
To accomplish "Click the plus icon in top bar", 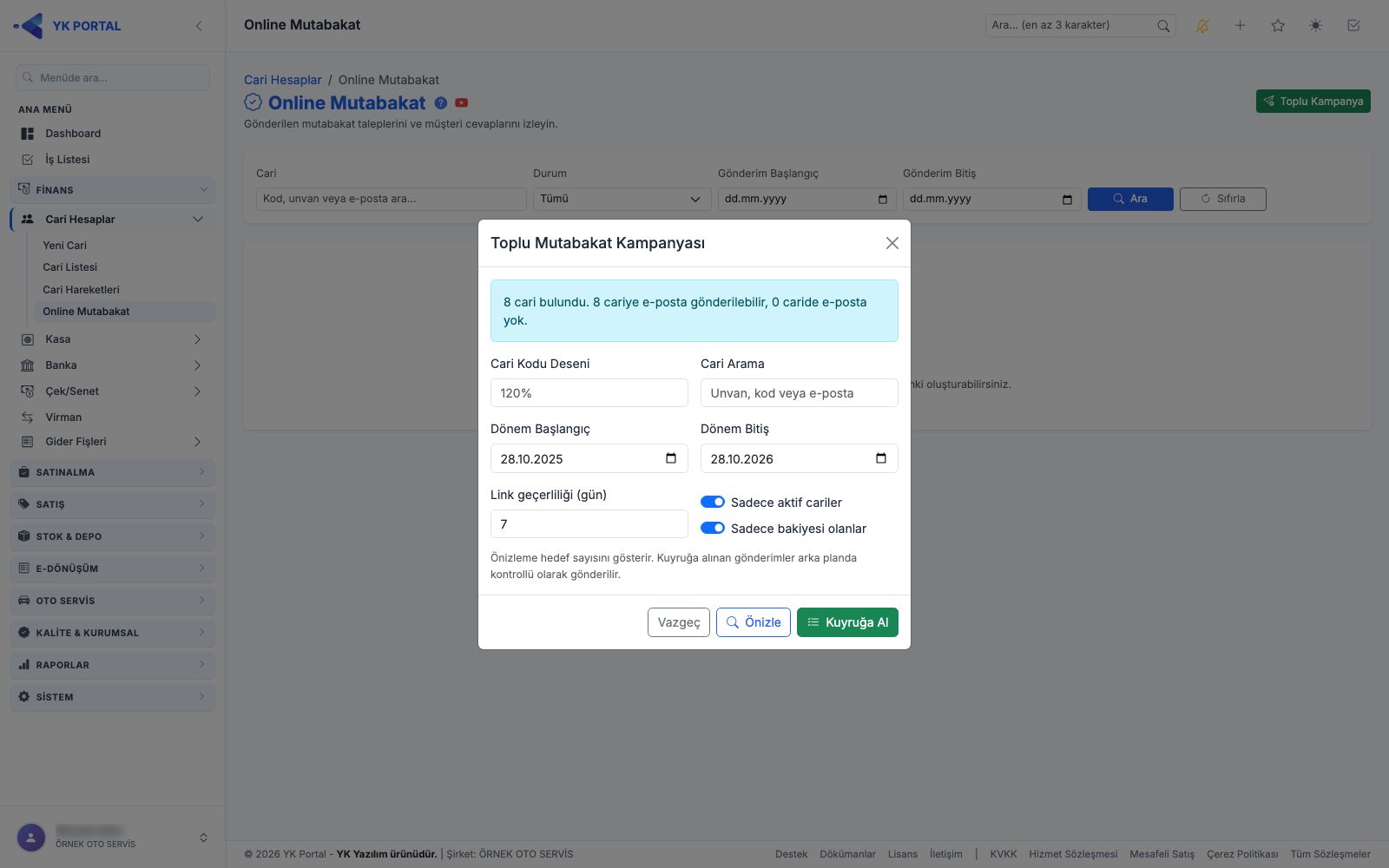I will coord(1241,26).
